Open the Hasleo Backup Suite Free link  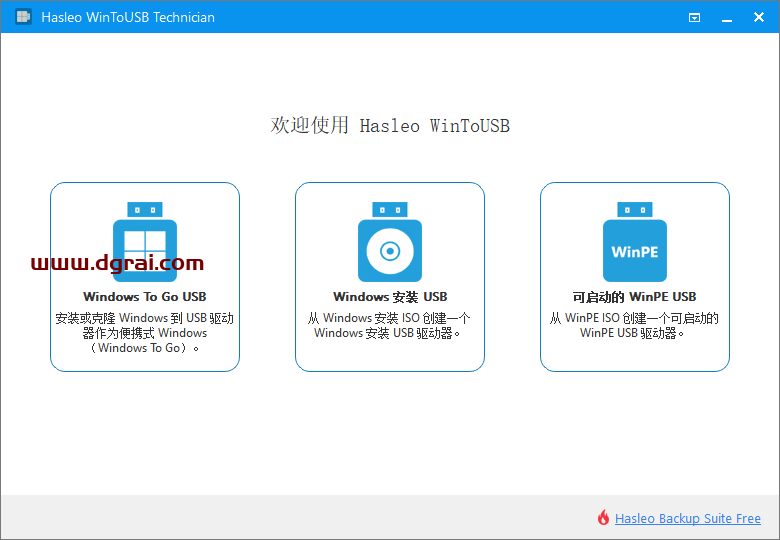point(687,519)
